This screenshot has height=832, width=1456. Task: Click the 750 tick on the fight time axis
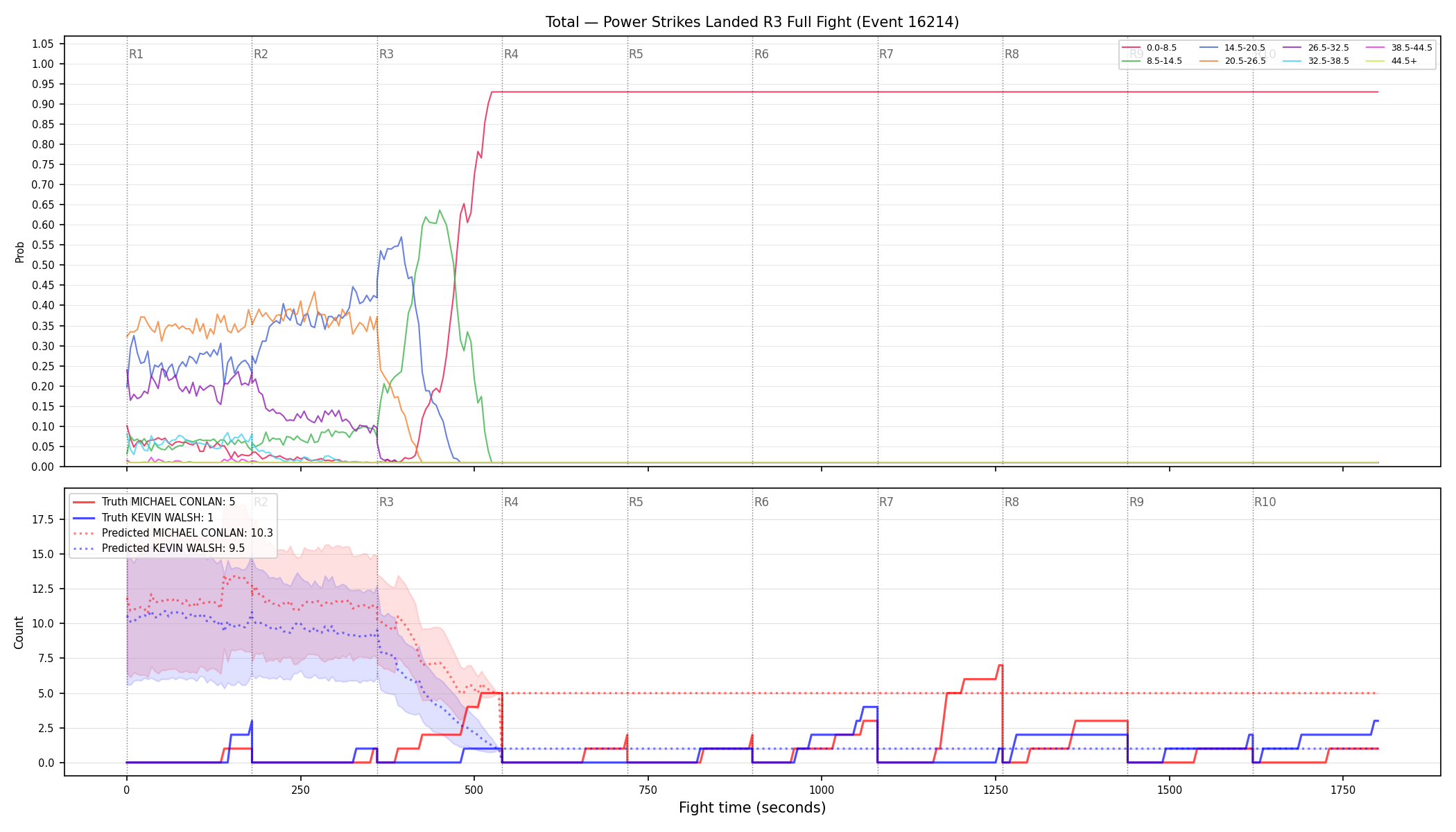648,790
